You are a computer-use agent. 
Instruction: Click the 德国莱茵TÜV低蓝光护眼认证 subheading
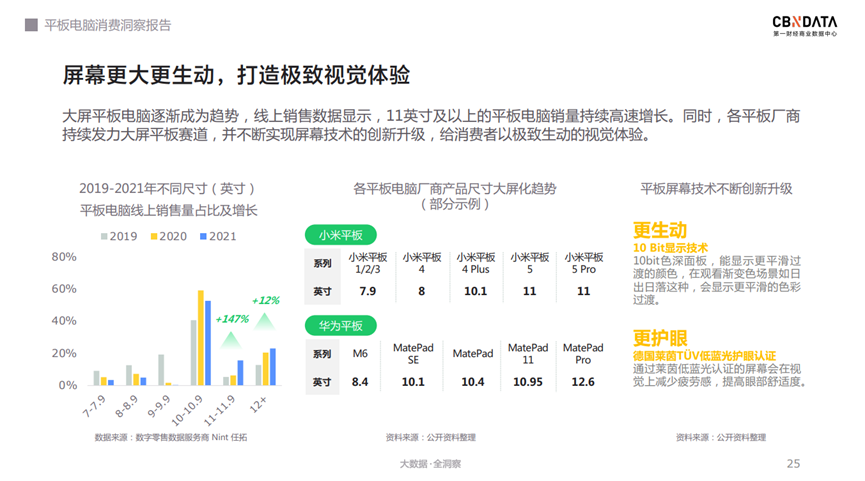click(704, 356)
